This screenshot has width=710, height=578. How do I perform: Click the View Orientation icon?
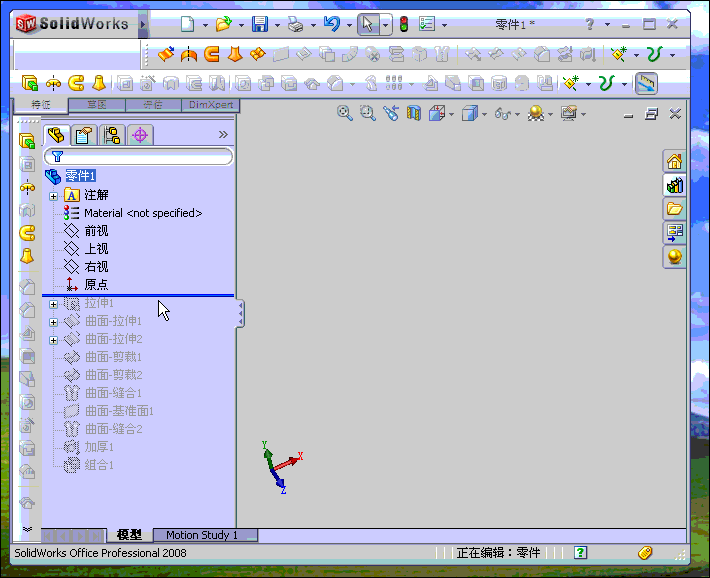[x=437, y=113]
